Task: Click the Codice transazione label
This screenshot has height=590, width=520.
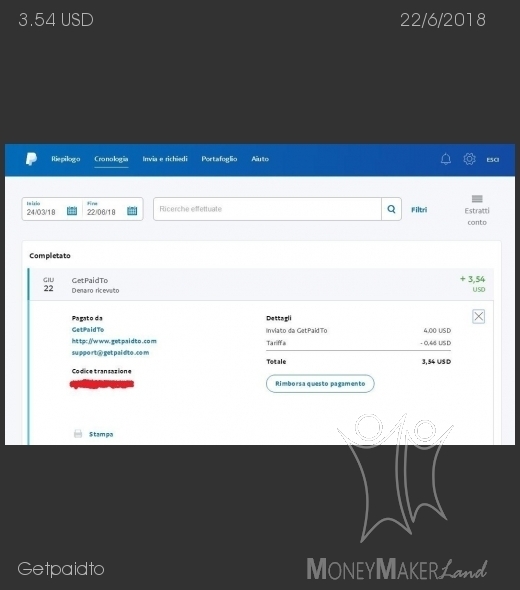Action: point(102,371)
